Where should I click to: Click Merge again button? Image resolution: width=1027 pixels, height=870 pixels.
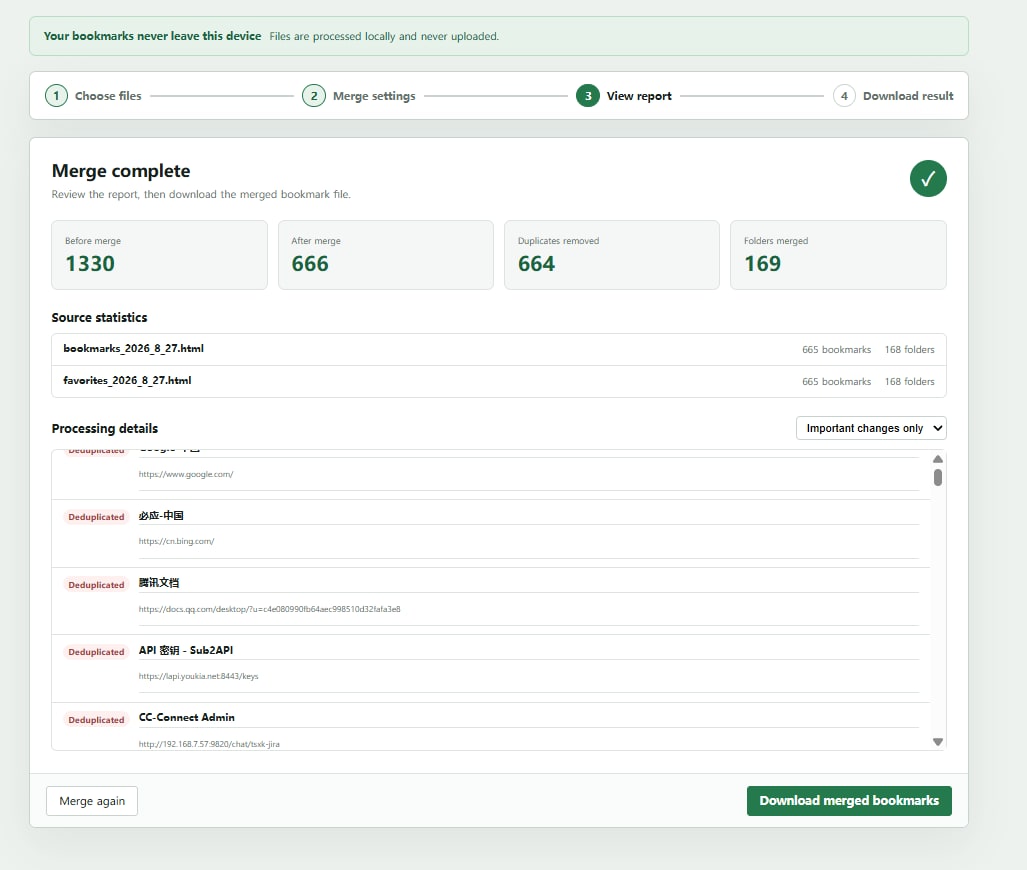coord(92,801)
